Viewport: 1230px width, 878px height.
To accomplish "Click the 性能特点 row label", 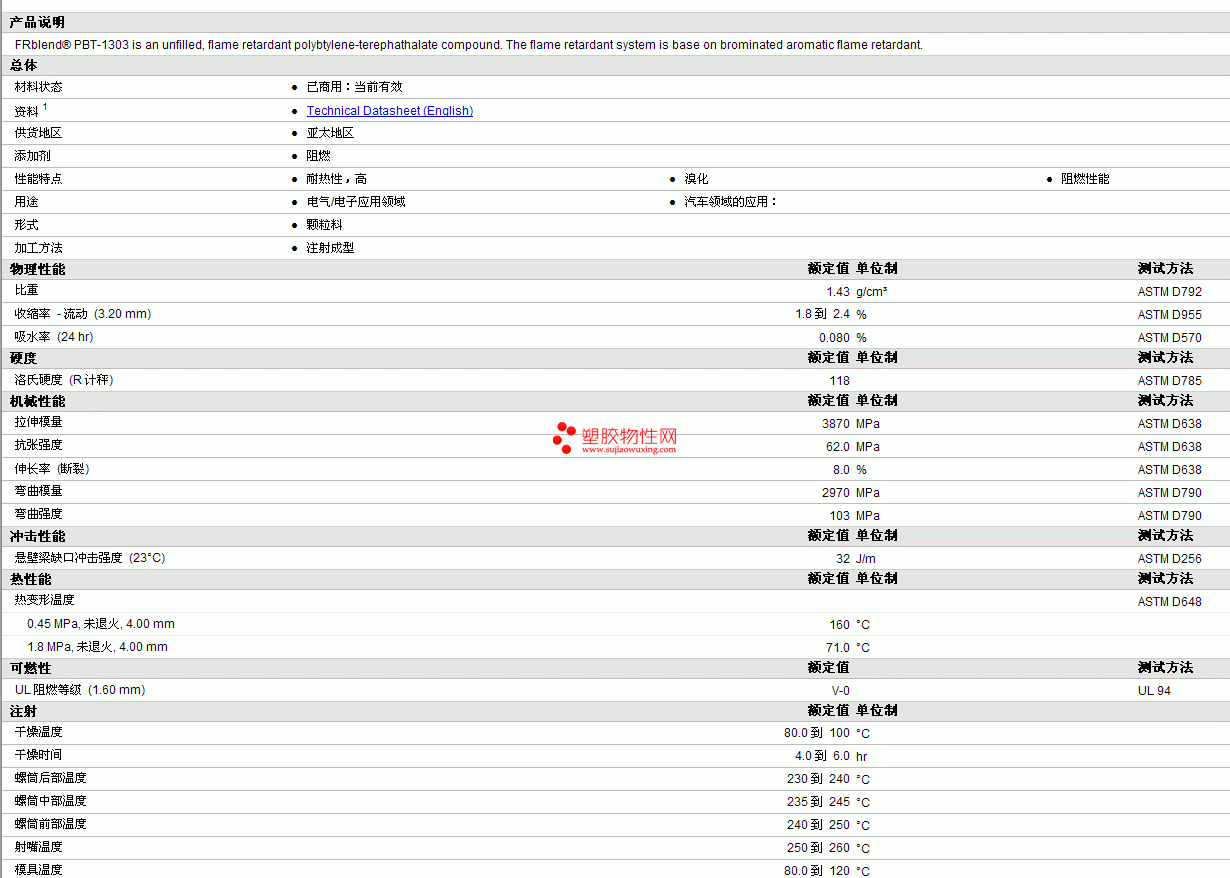I will pos(38,179).
